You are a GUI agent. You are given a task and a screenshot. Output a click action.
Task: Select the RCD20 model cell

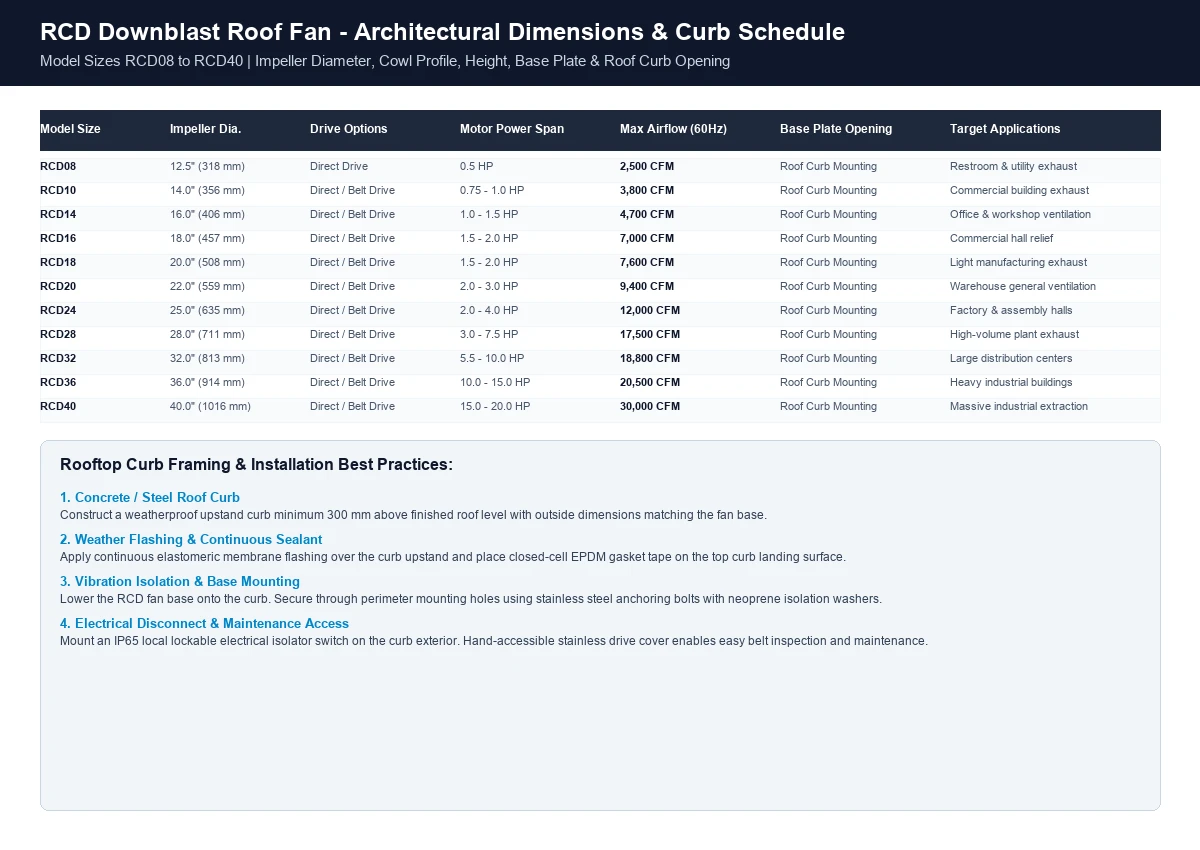tap(58, 286)
